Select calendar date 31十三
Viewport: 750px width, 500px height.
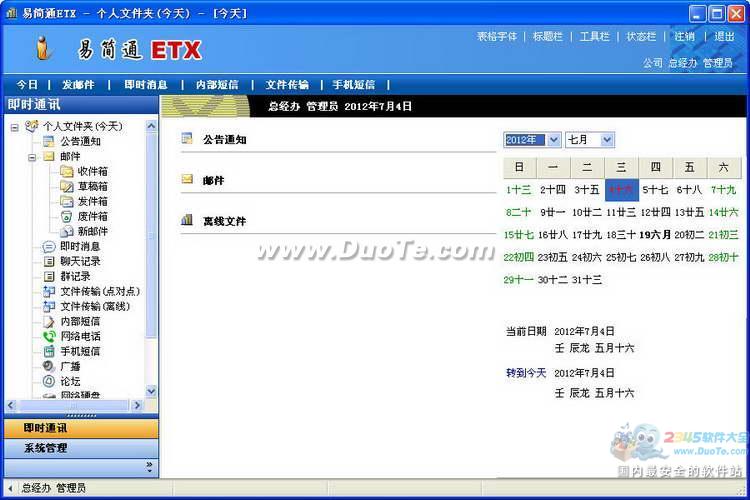(x=587, y=279)
